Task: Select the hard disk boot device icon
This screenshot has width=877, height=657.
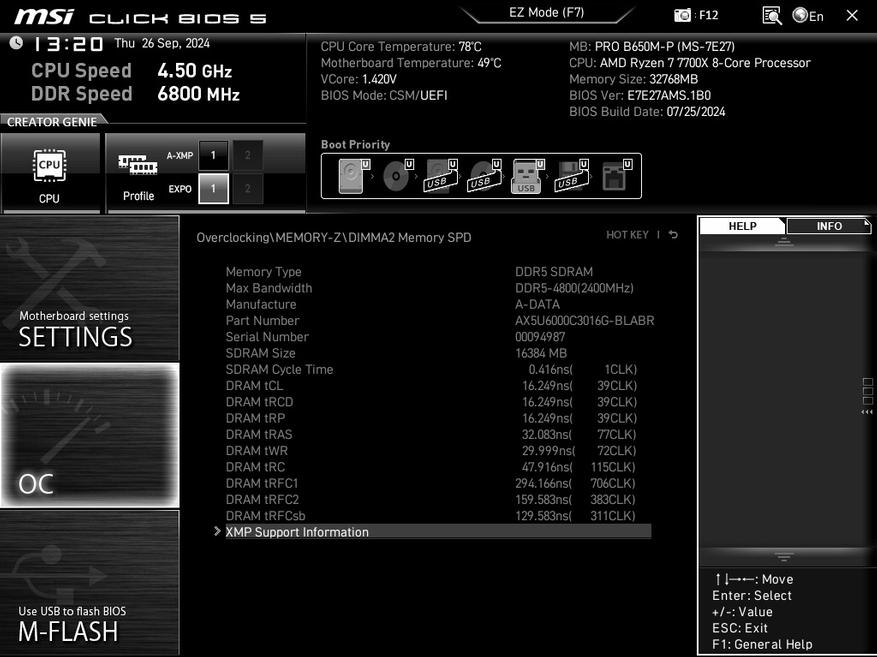Action: (x=353, y=176)
